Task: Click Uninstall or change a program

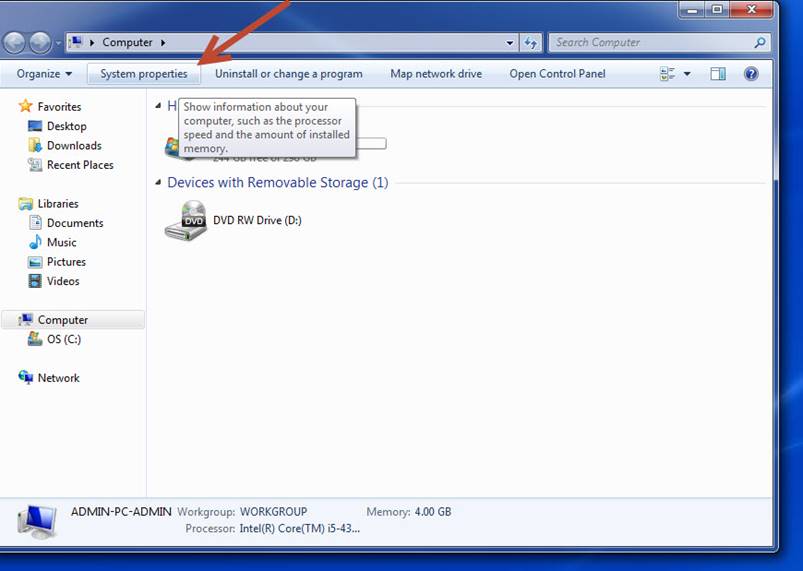Action: [288, 74]
